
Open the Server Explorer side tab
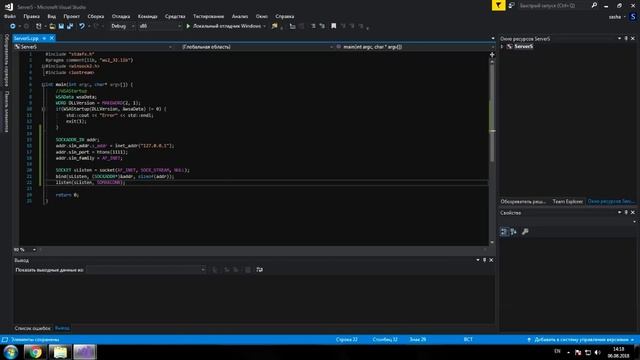(6, 60)
